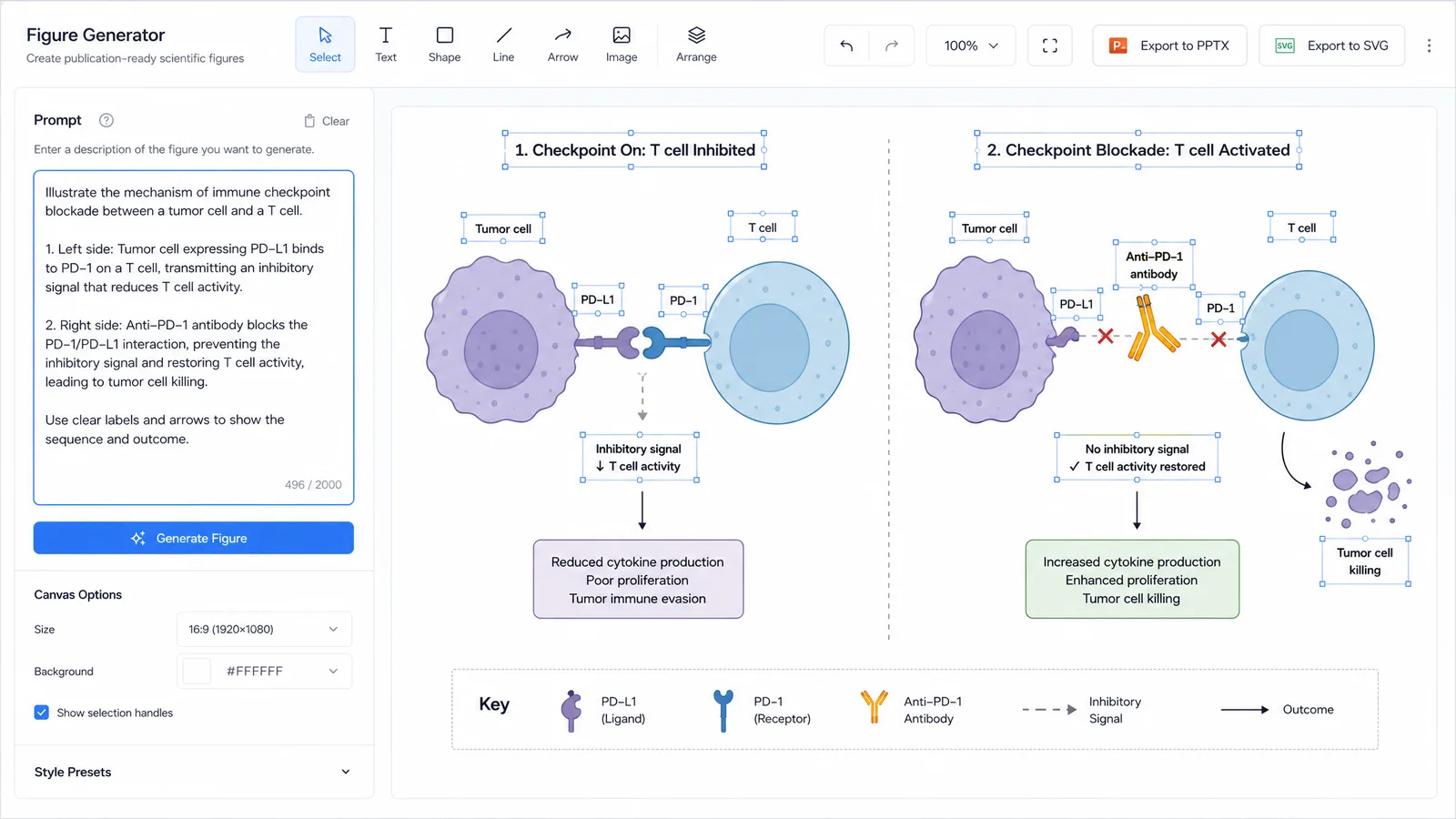
Task: Select the Line tool
Action: coord(503,44)
